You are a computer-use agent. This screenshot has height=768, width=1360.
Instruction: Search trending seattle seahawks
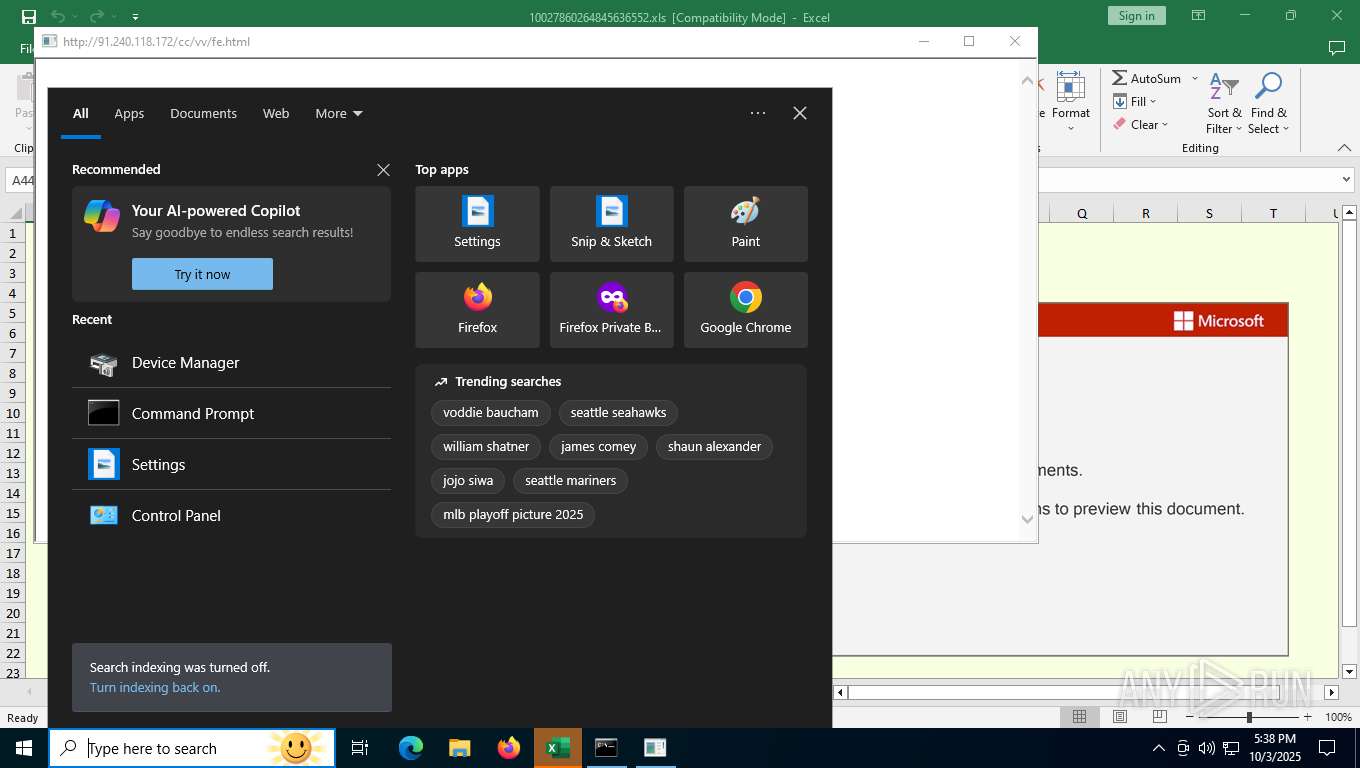[618, 412]
